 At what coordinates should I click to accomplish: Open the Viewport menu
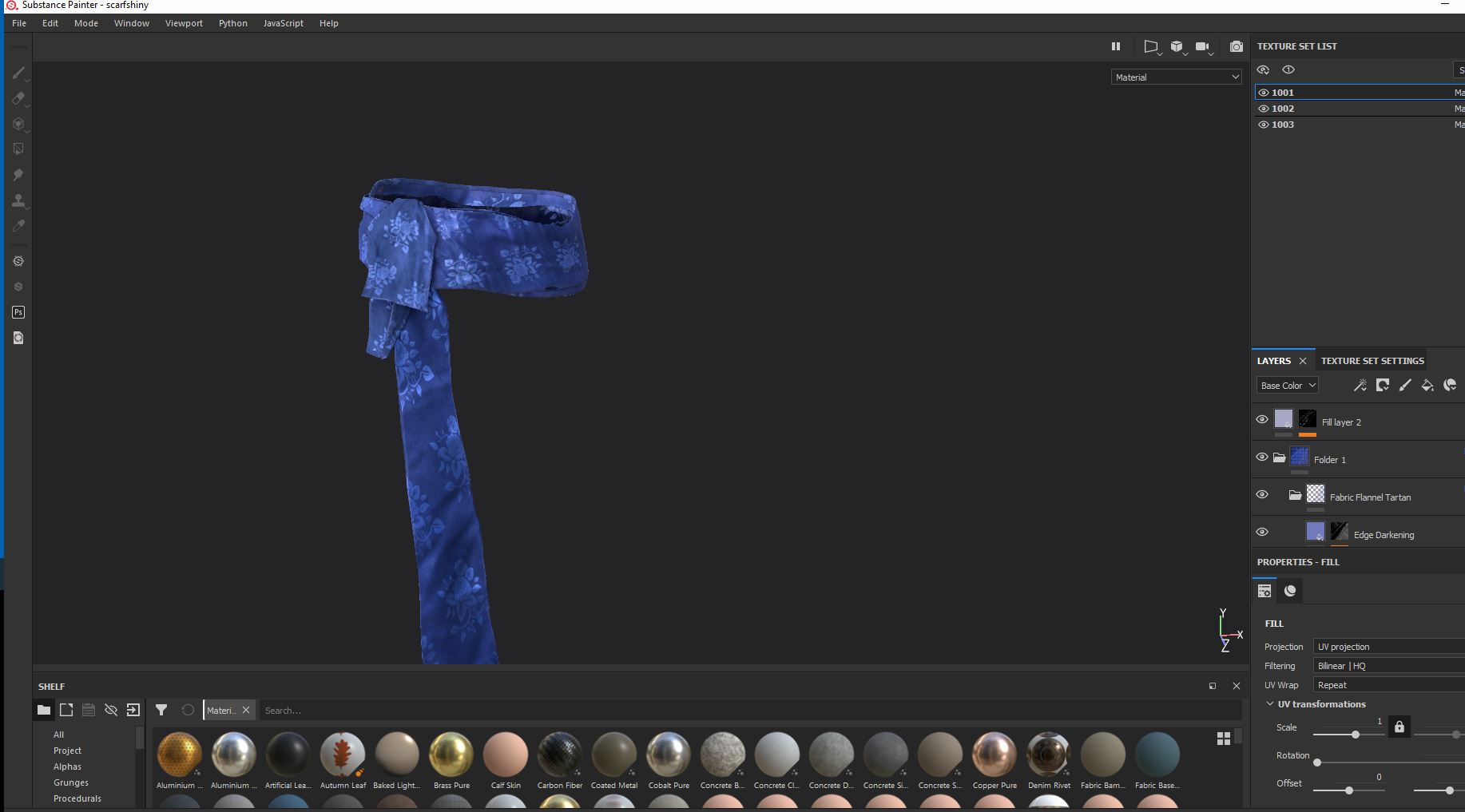(184, 23)
